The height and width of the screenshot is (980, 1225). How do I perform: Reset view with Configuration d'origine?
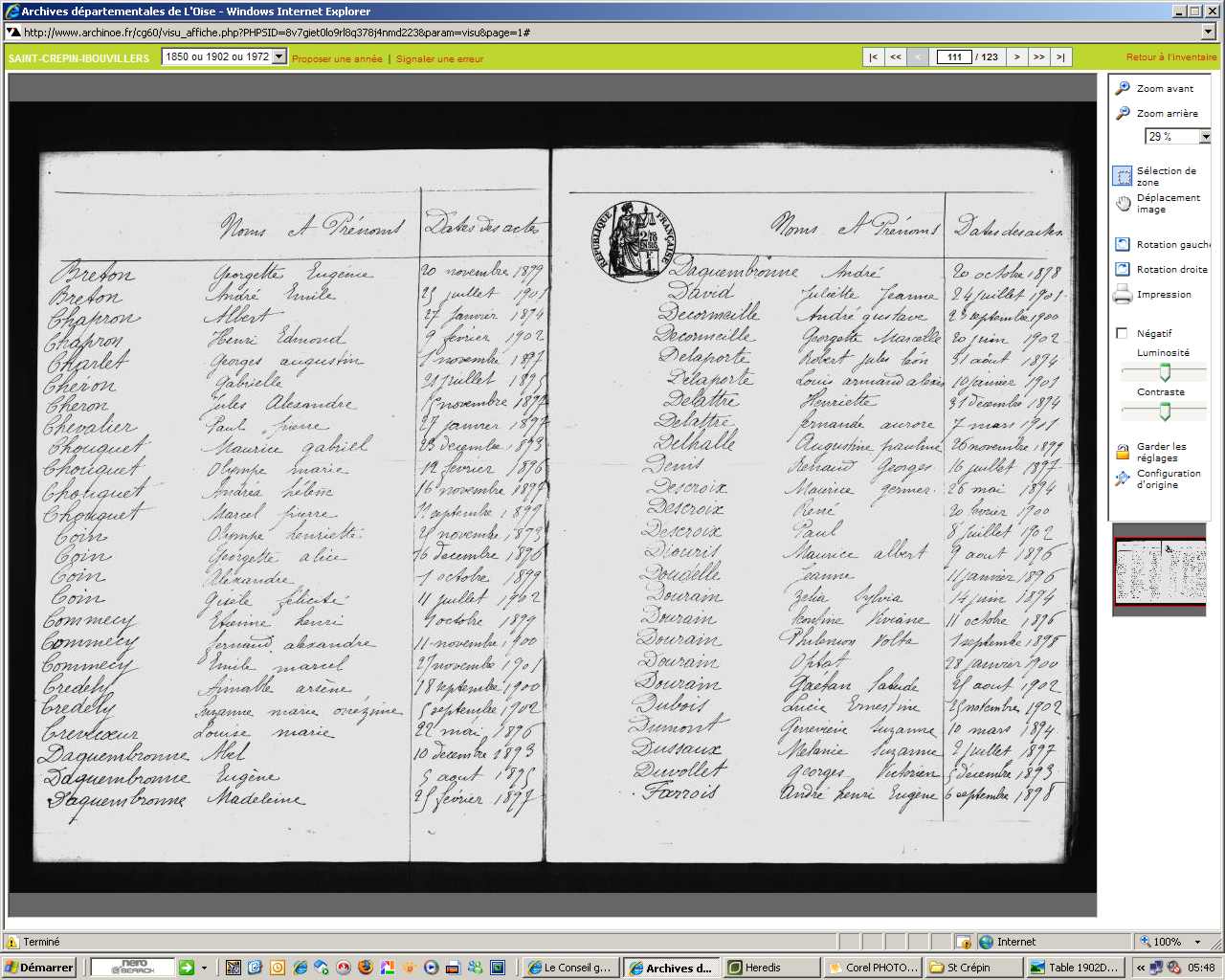(x=1123, y=479)
